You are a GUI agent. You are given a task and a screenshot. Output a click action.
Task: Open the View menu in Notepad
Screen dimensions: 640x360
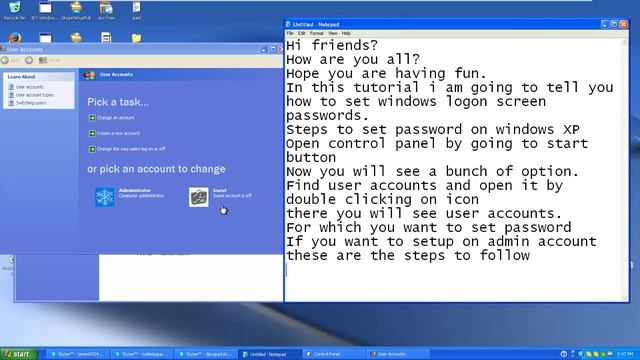point(333,33)
